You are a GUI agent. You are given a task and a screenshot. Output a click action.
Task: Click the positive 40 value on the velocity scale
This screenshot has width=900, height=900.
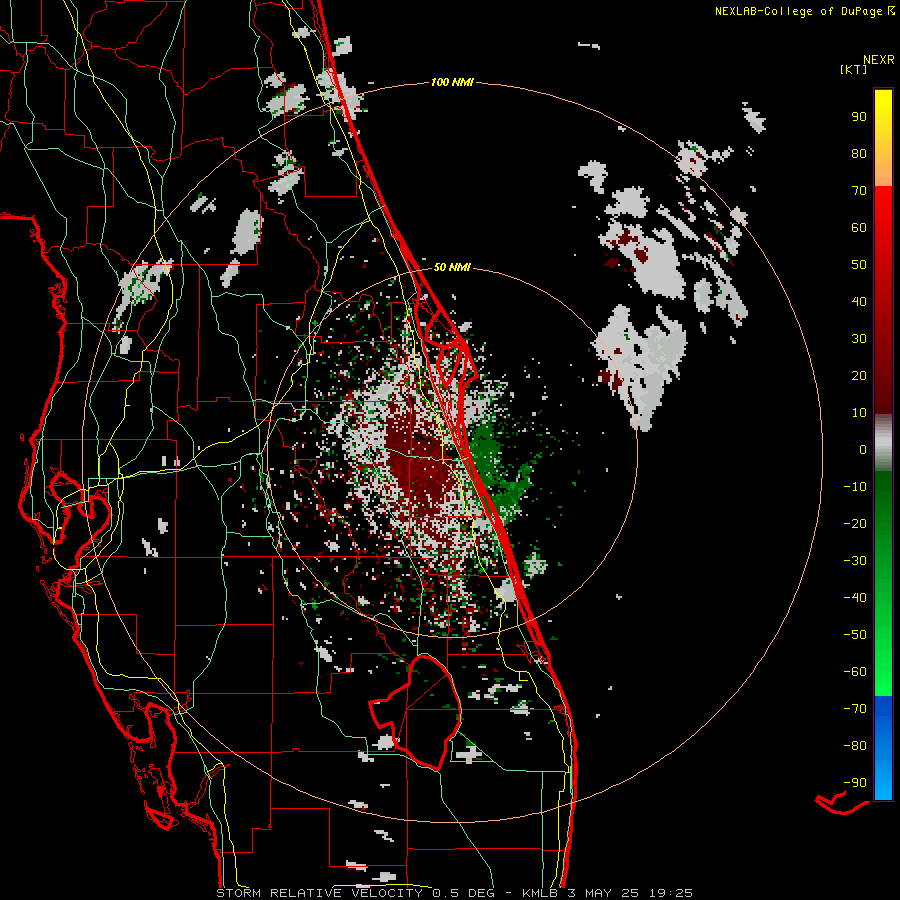tap(859, 301)
